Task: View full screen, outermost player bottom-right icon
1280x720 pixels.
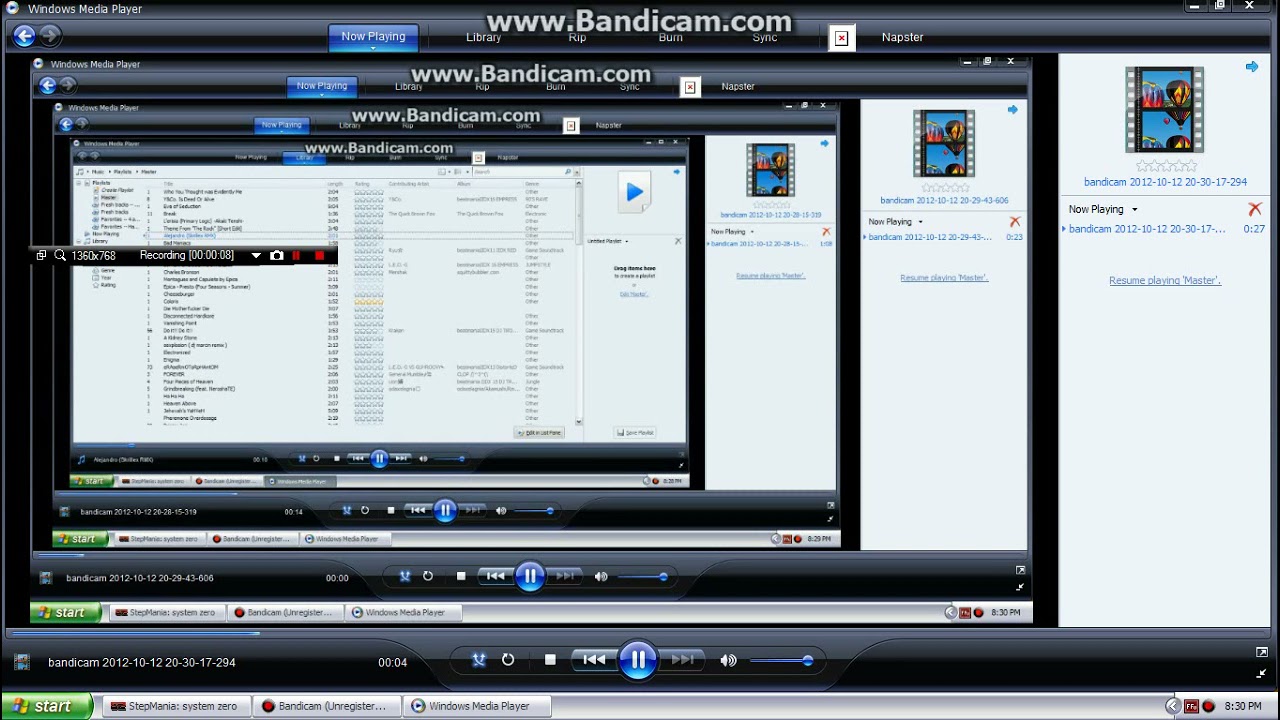Action: tap(1262, 652)
